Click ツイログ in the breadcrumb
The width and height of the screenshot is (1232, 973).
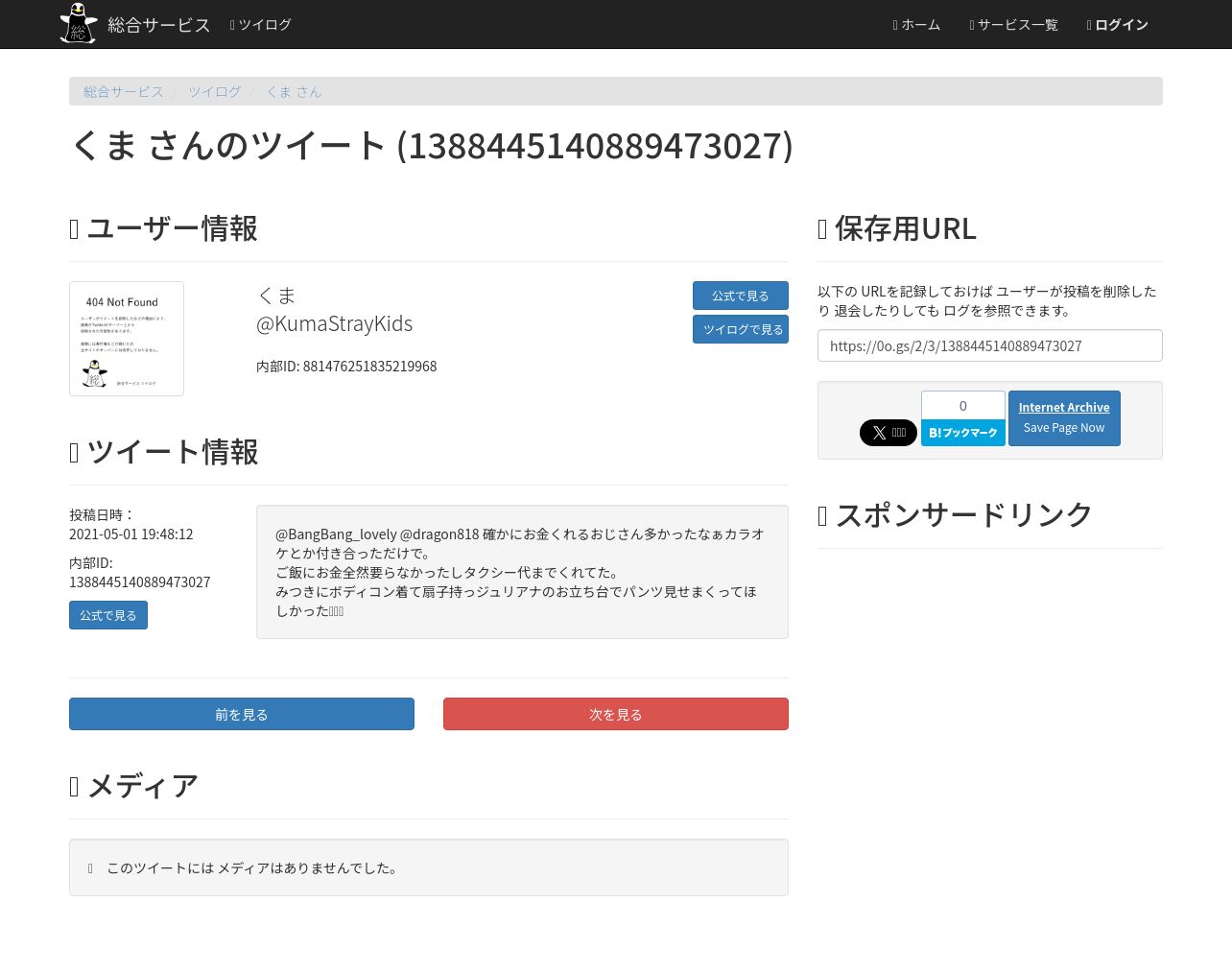pos(214,92)
